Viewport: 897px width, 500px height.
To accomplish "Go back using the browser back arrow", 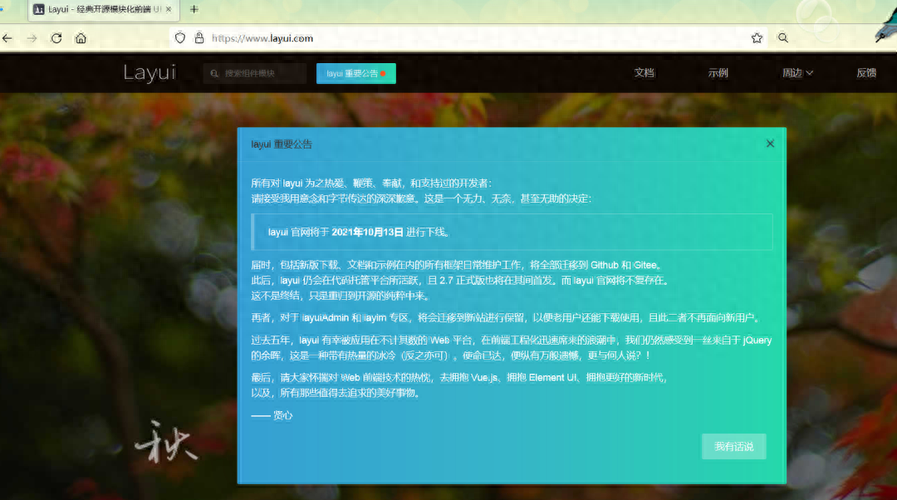I will pos(7,38).
